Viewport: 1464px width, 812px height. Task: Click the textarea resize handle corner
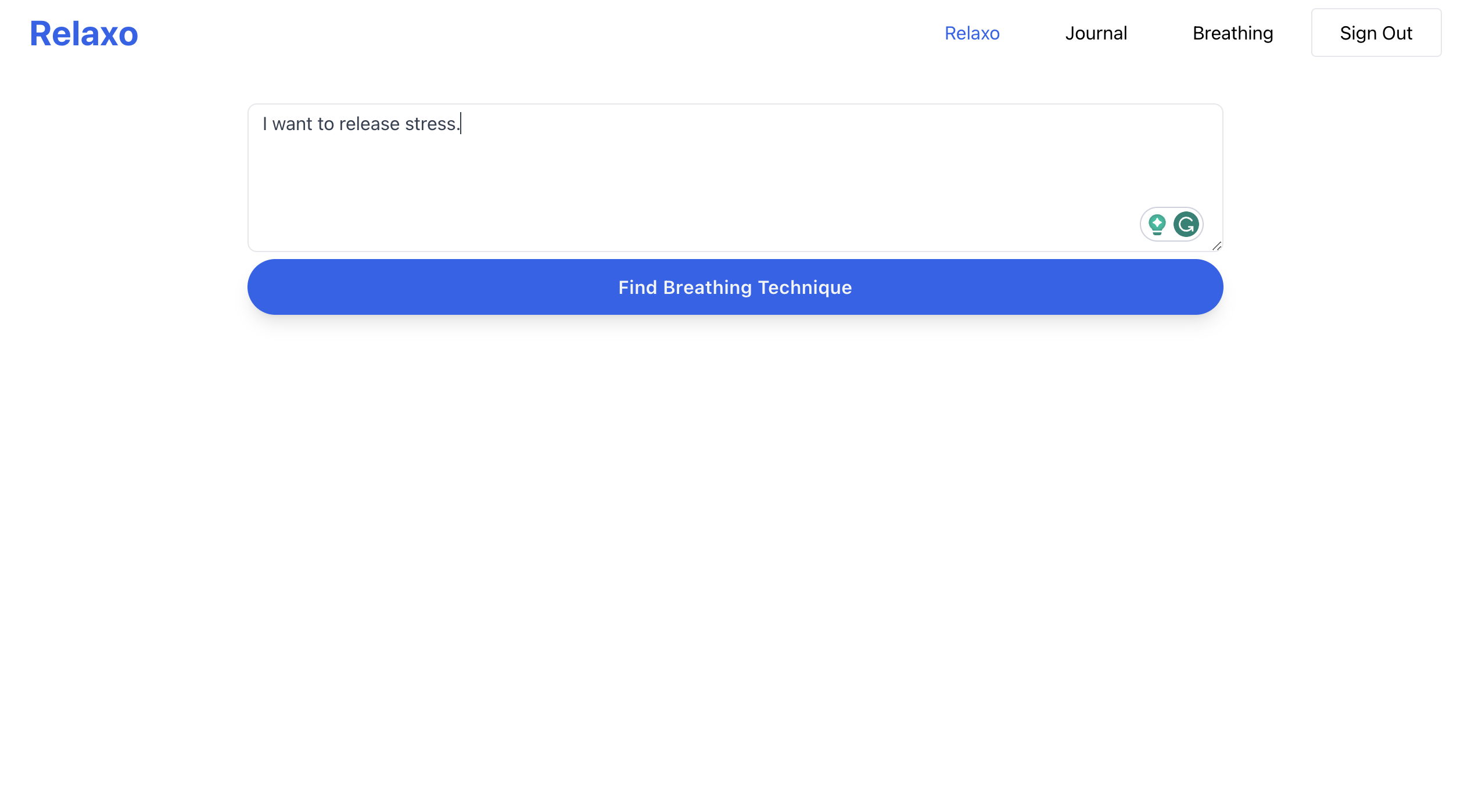1217,246
